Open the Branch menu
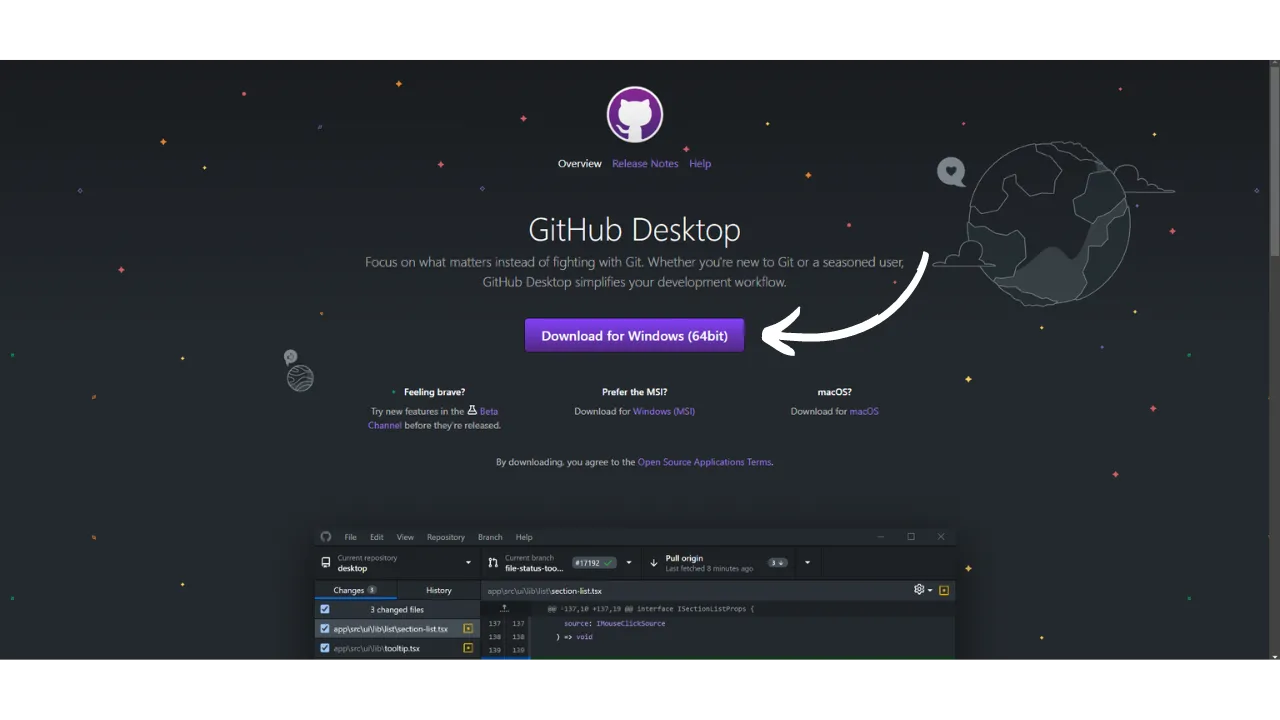 pos(490,537)
